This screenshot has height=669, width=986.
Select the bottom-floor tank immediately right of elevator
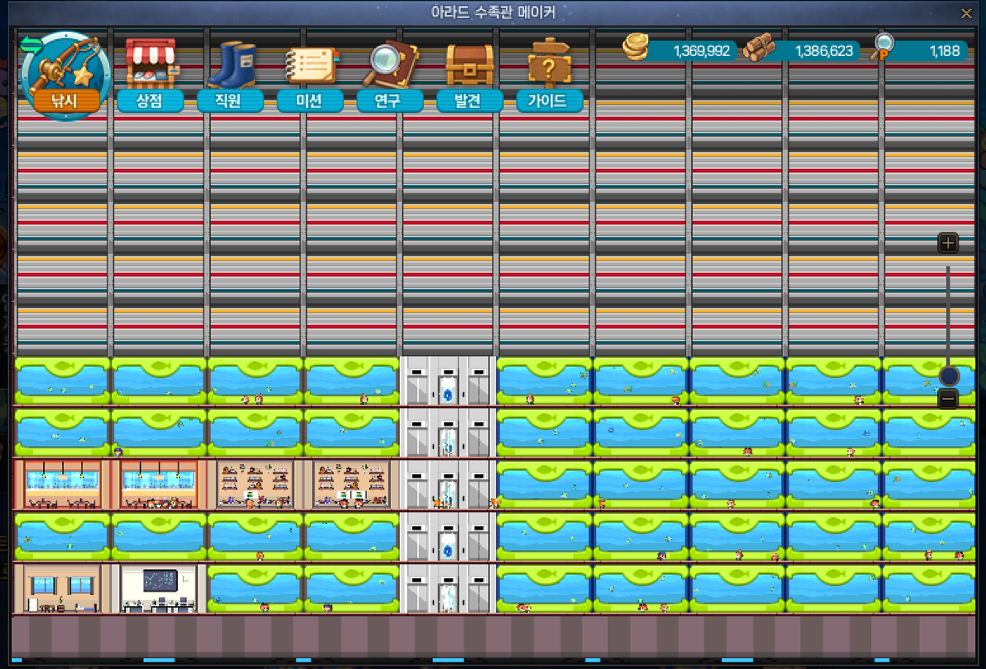click(545, 589)
